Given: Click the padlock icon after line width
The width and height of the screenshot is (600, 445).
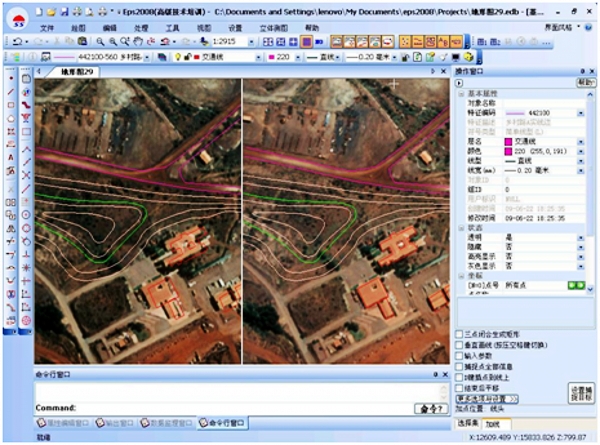Looking at the screenshot, I should click(x=405, y=57).
